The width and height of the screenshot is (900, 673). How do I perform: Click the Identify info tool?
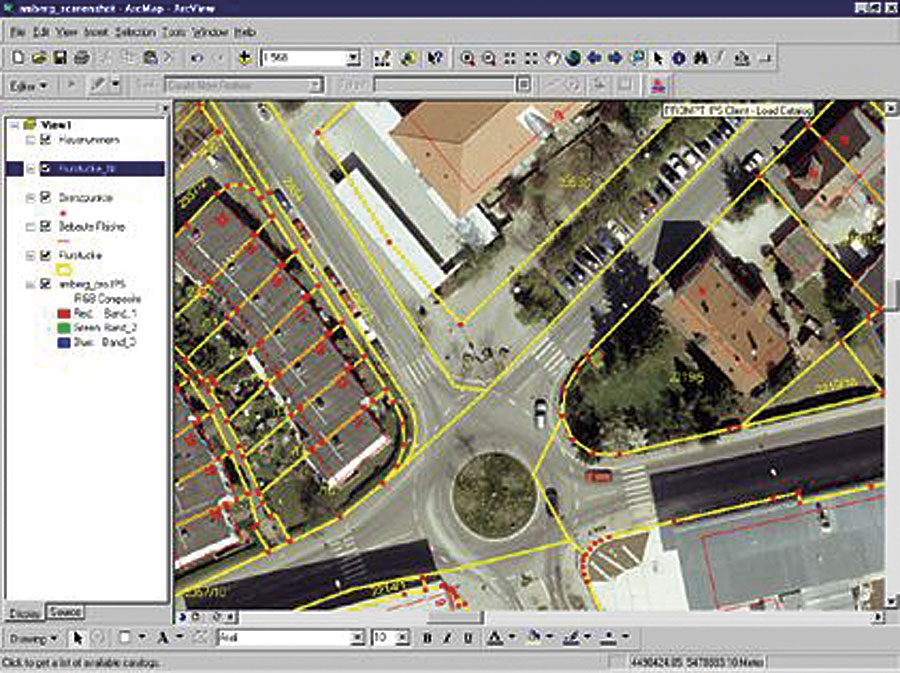tap(679, 59)
